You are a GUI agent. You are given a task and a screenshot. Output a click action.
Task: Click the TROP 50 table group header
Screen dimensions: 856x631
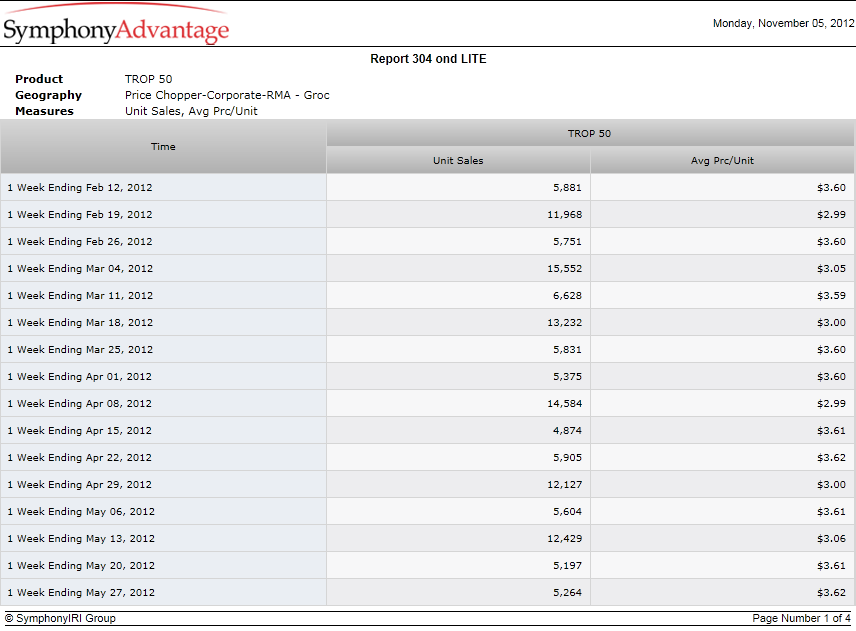pyautogui.click(x=590, y=134)
